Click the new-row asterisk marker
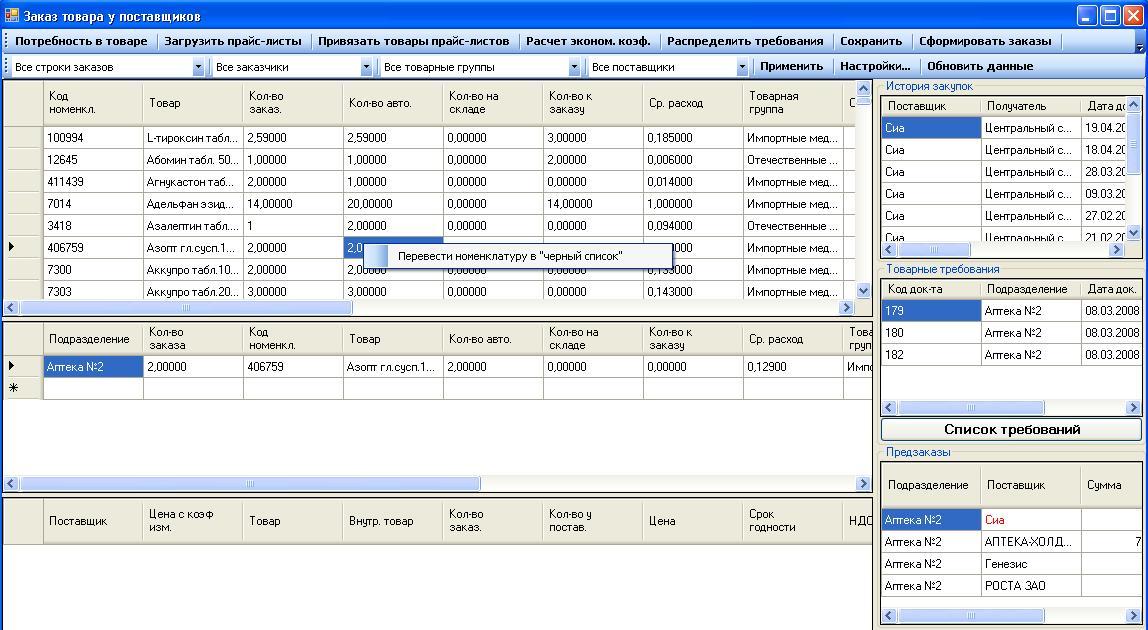Image resolution: width=1148 pixels, height=630 pixels. [x=14, y=388]
